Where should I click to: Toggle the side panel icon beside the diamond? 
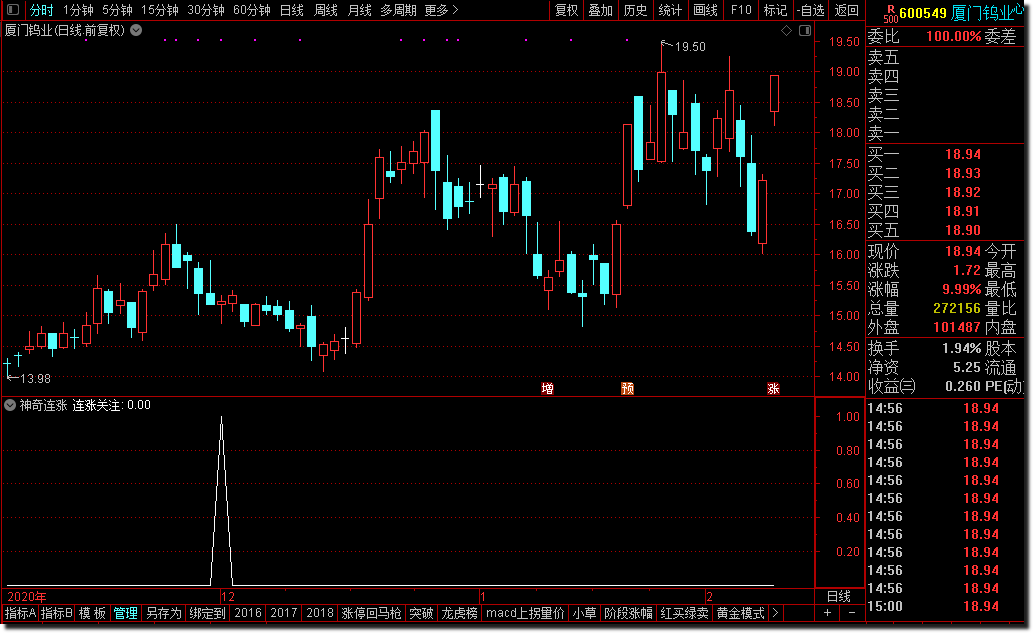(x=805, y=30)
